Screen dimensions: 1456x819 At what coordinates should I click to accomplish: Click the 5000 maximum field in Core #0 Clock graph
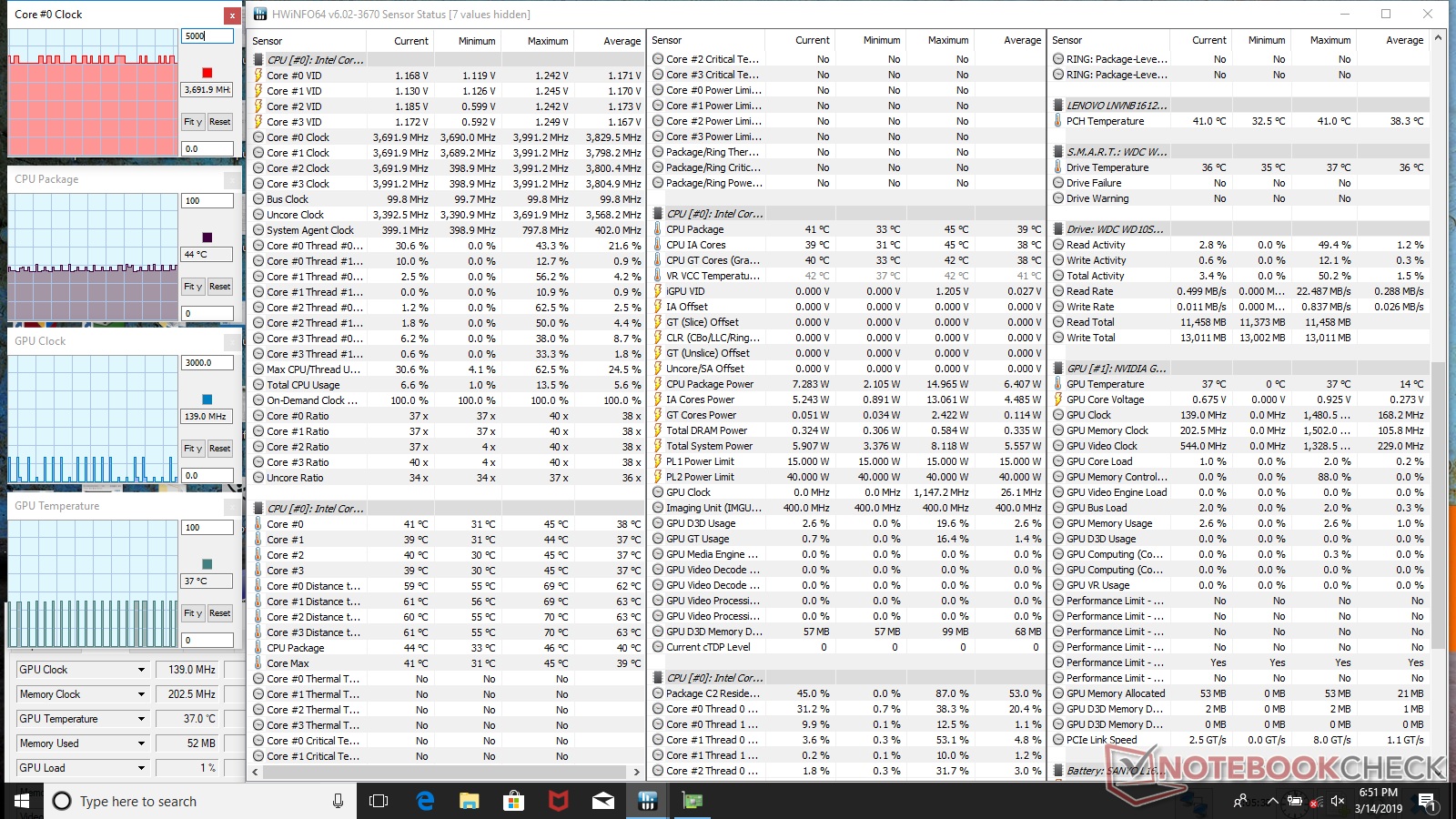click(207, 36)
